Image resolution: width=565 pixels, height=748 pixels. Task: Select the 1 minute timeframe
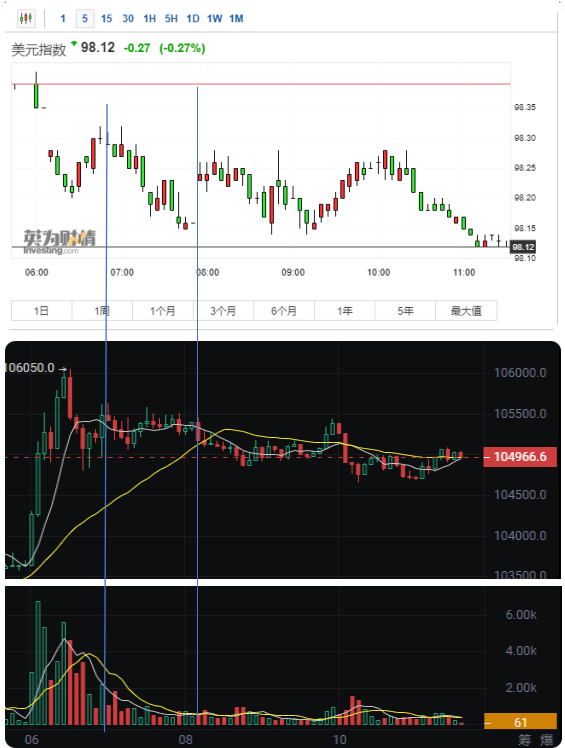[x=63, y=19]
